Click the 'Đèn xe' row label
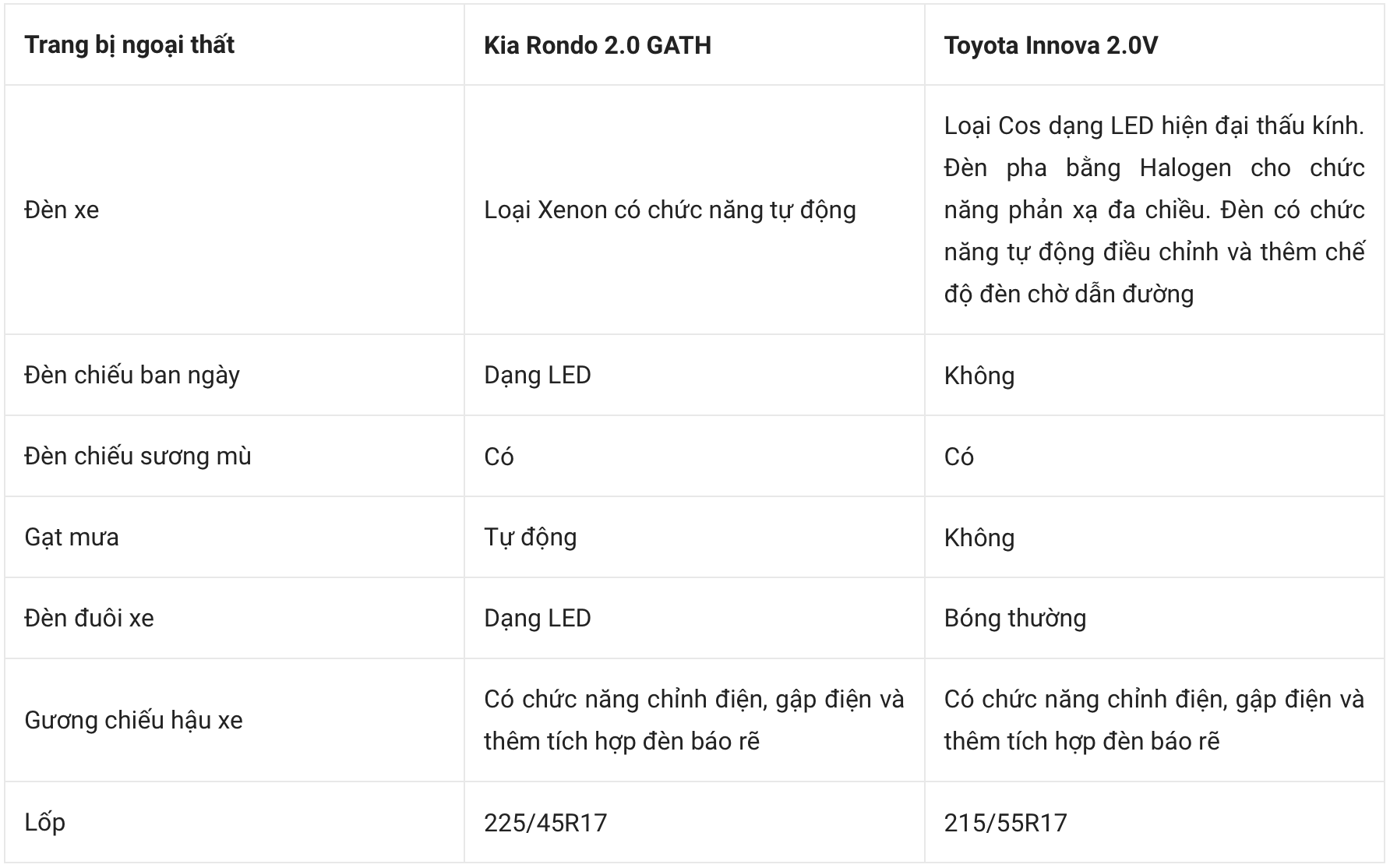 [x=62, y=210]
